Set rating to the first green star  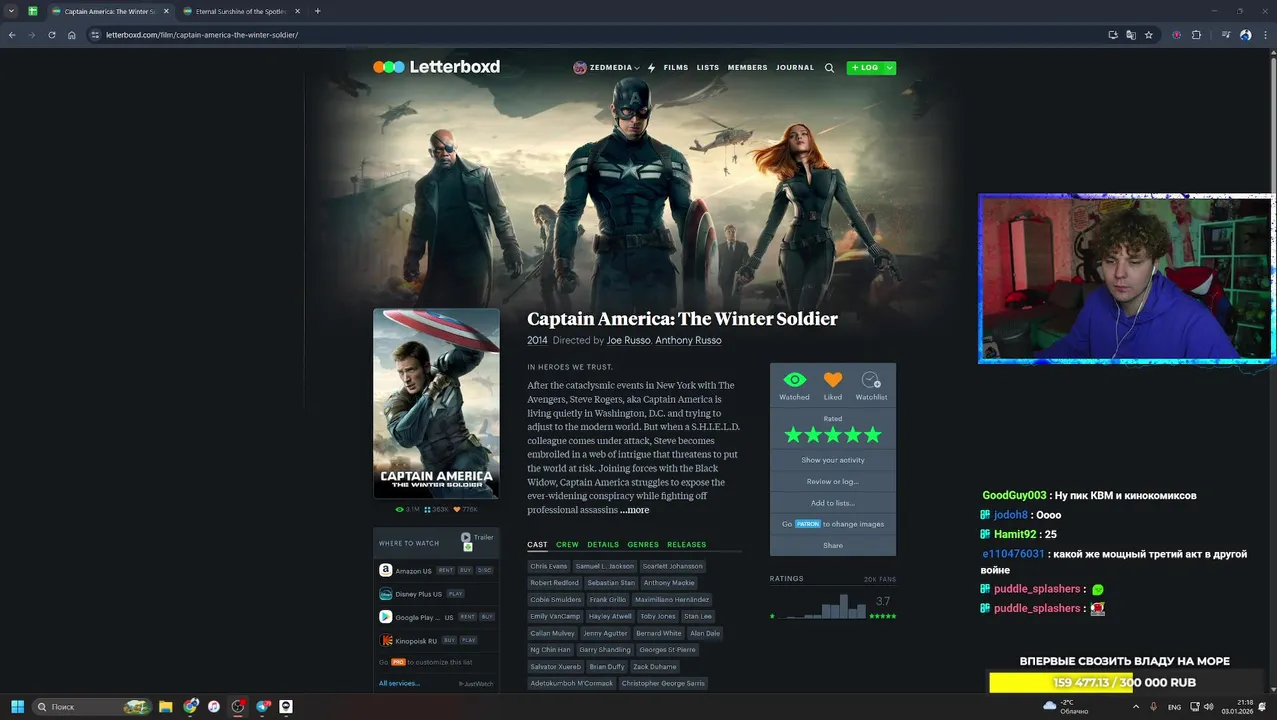coord(793,435)
